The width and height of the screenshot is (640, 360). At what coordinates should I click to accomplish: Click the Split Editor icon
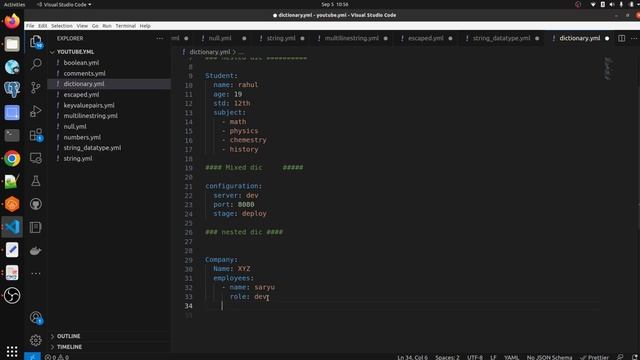[x=621, y=38]
